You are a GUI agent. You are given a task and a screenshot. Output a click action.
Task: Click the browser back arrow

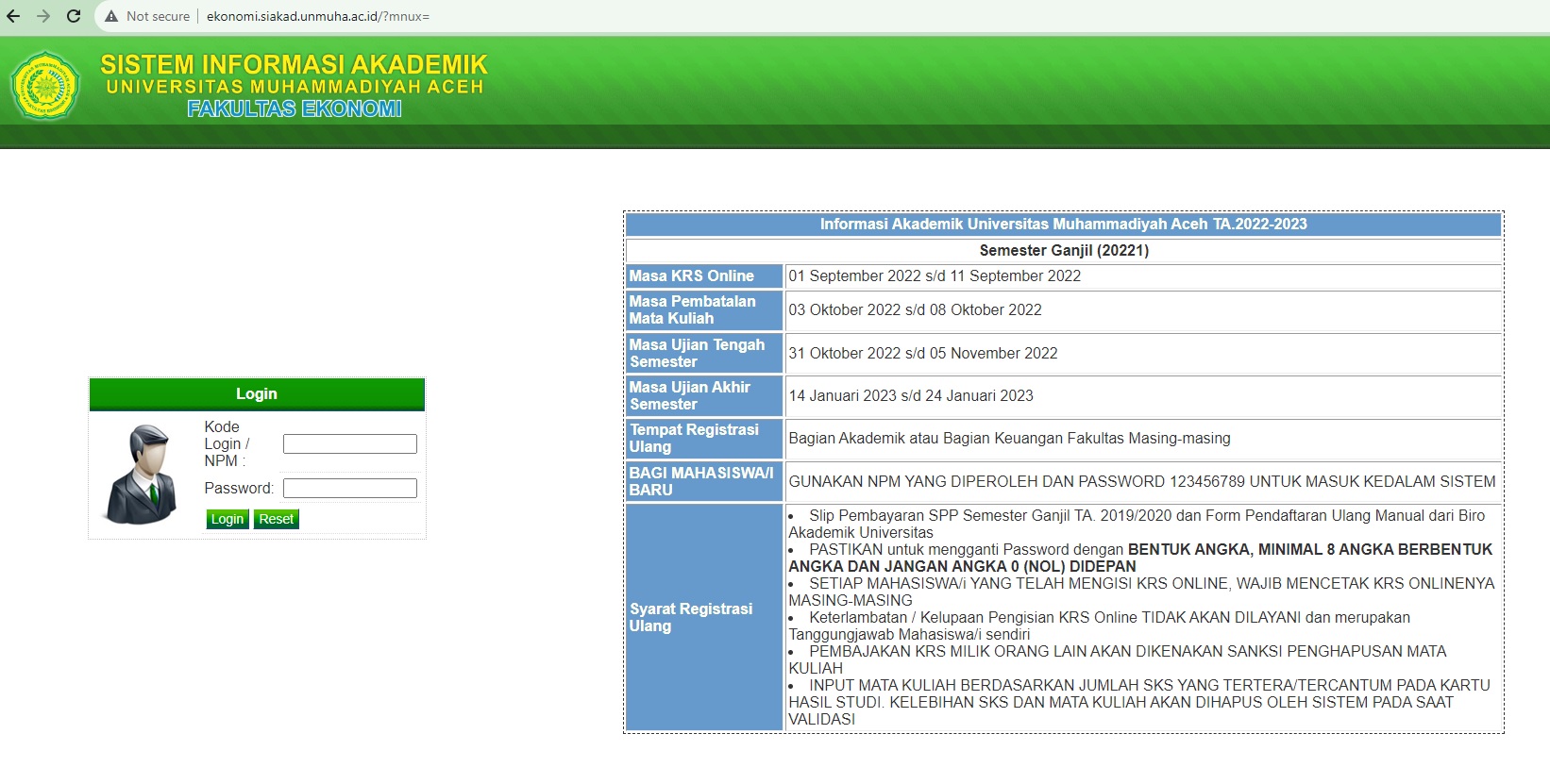click(13, 16)
